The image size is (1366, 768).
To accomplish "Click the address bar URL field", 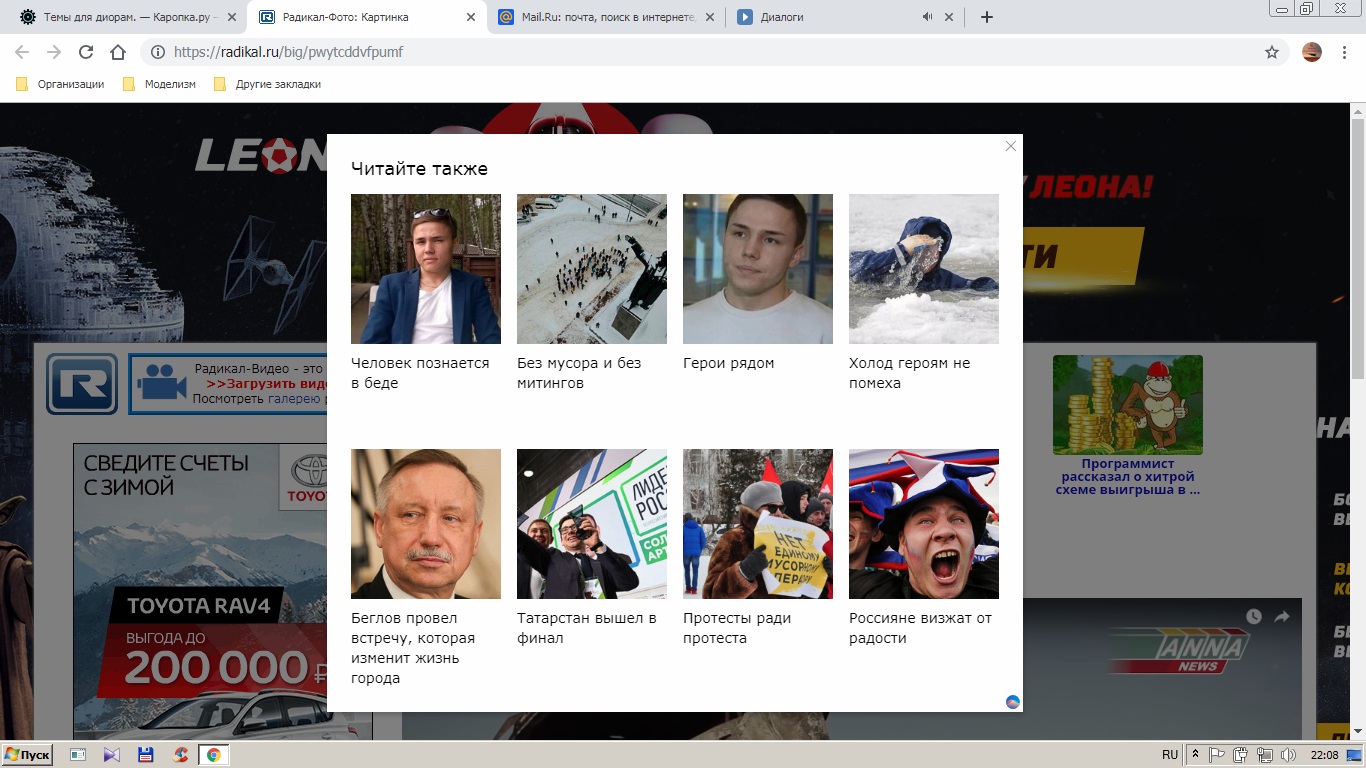I will point(700,52).
